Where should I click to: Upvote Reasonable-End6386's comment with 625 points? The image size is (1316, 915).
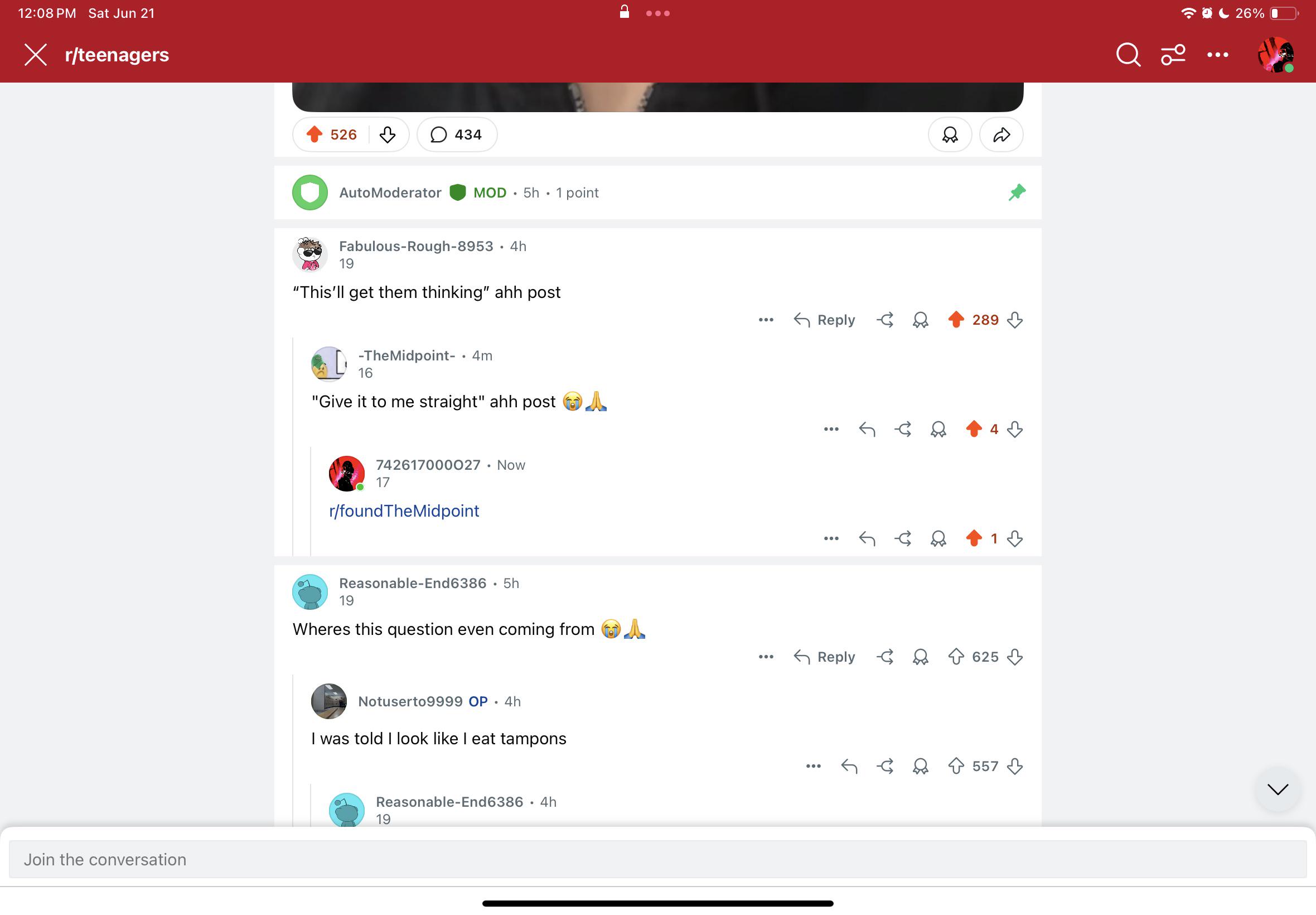click(x=956, y=657)
